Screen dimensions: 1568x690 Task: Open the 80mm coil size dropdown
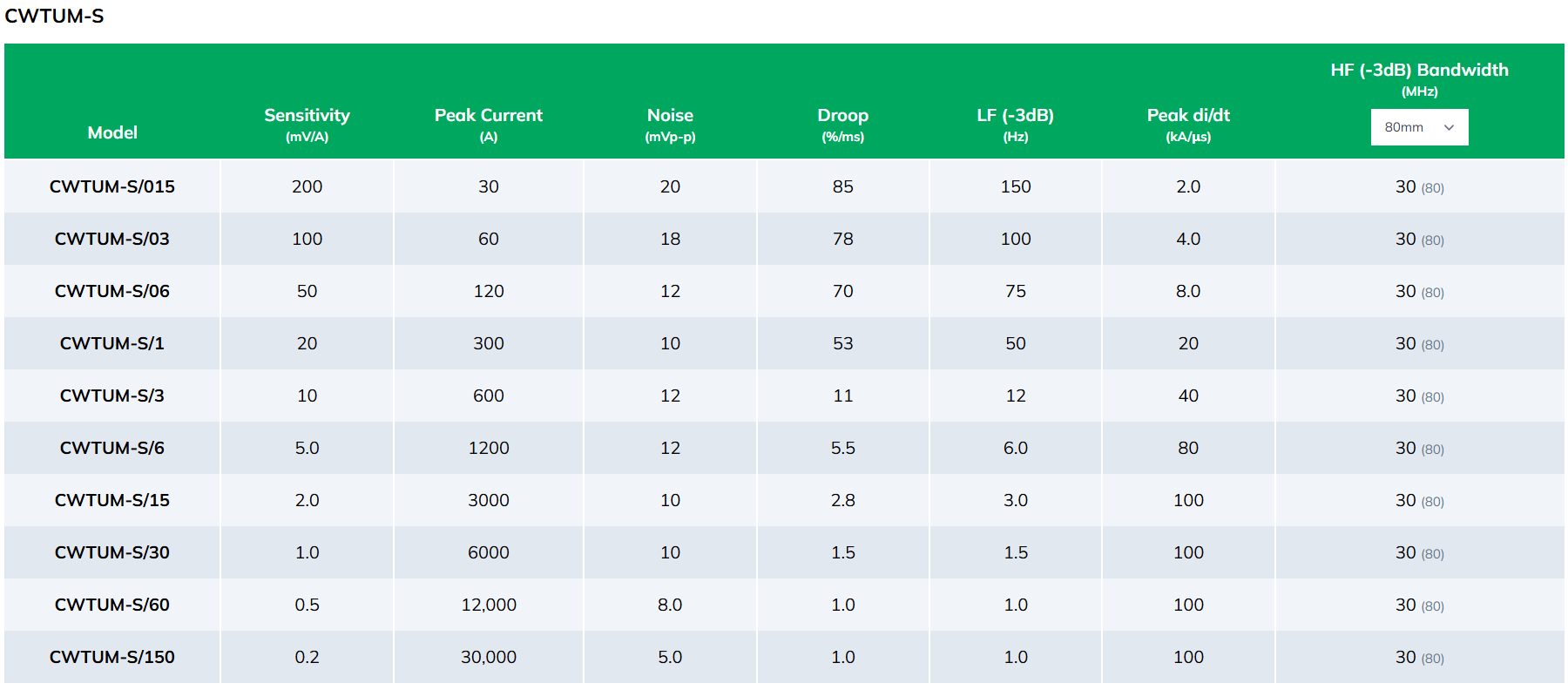1419,127
